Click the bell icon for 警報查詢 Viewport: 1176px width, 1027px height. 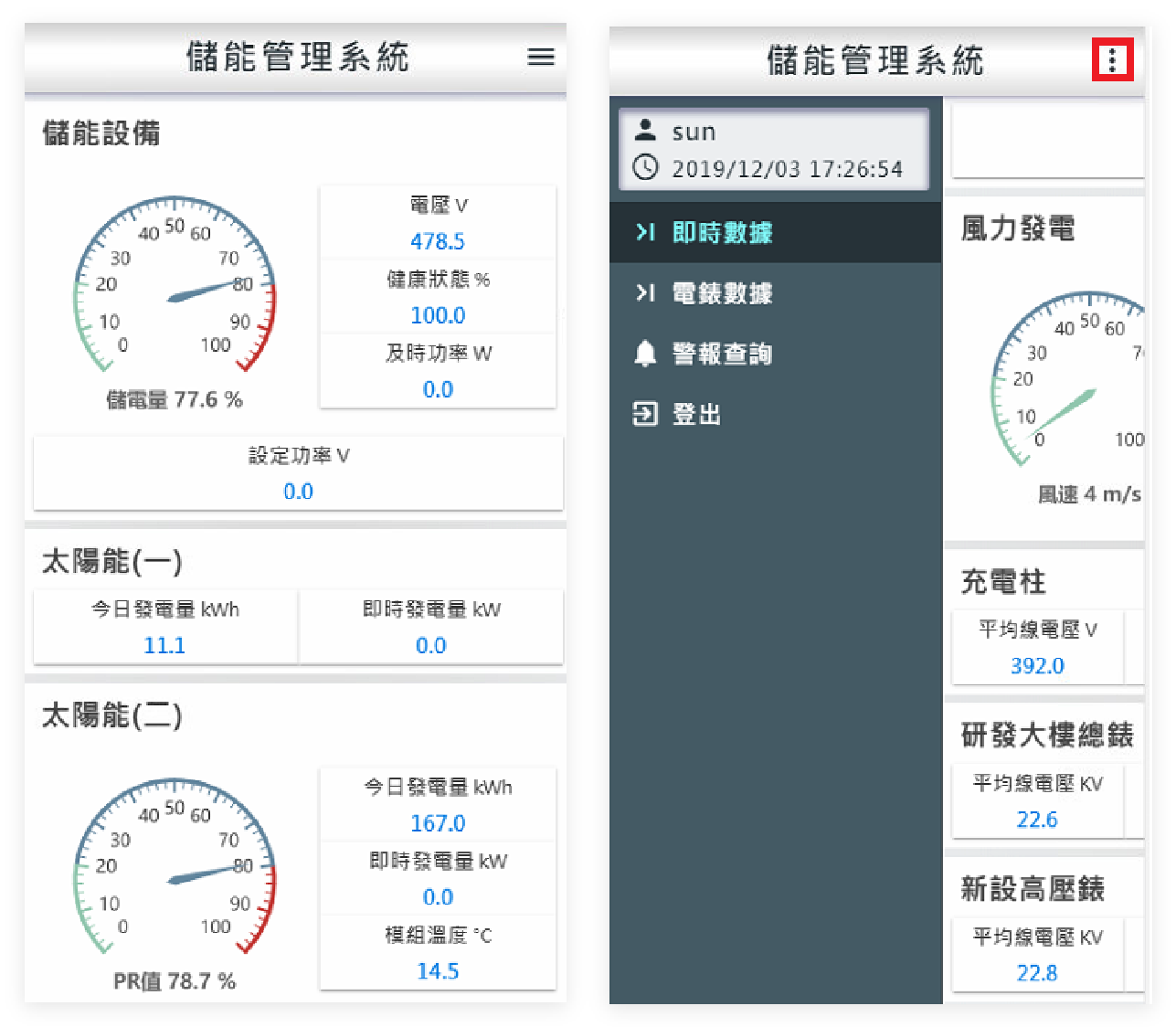pos(645,354)
